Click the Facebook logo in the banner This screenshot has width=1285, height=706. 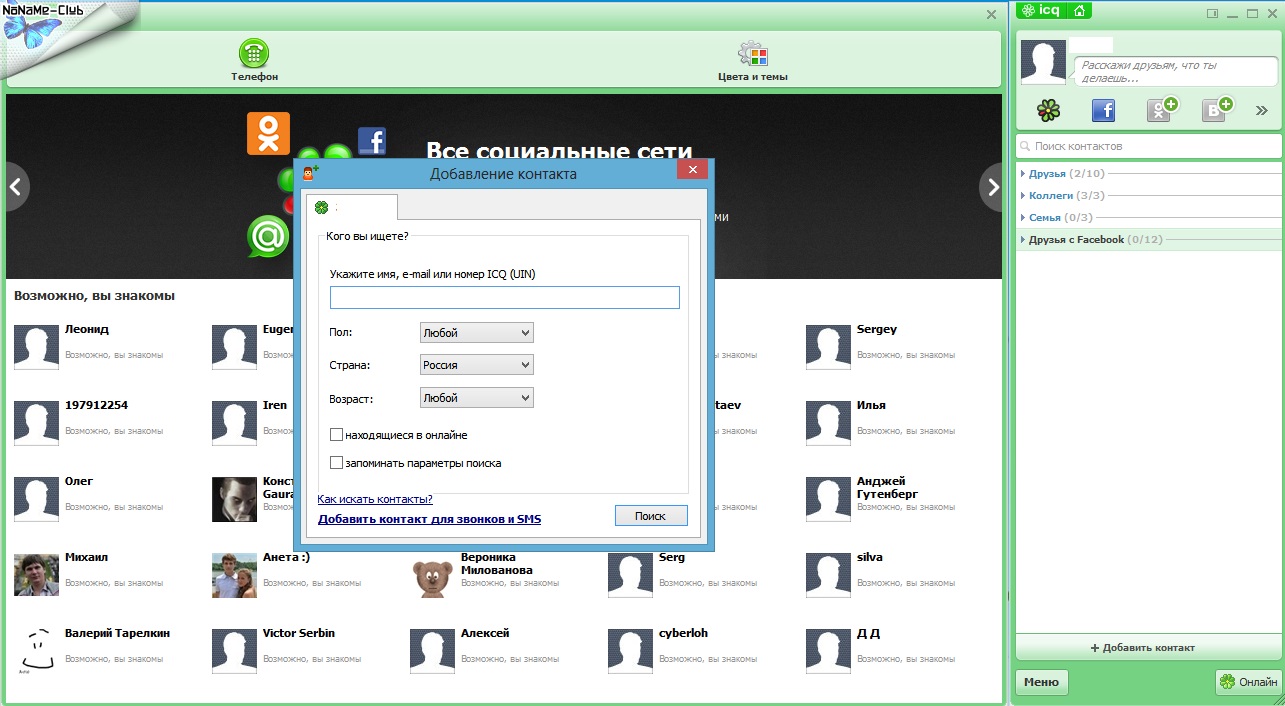pyautogui.click(x=372, y=141)
